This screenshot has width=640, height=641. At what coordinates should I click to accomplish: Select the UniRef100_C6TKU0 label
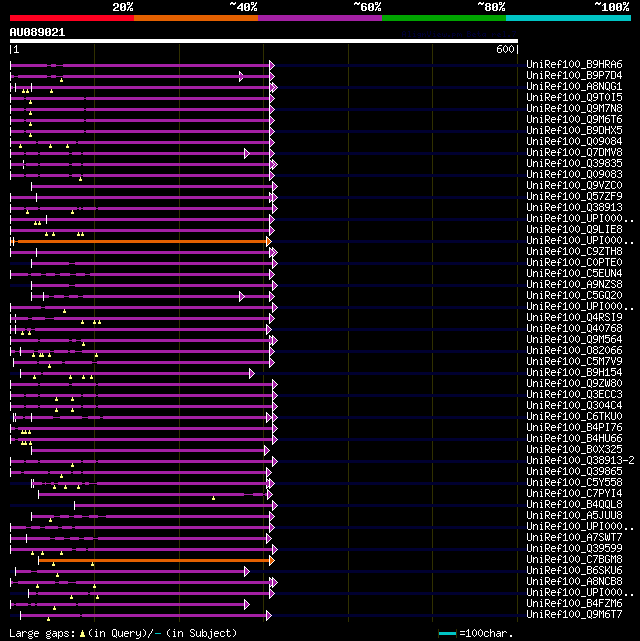click(x=574, y=417)
